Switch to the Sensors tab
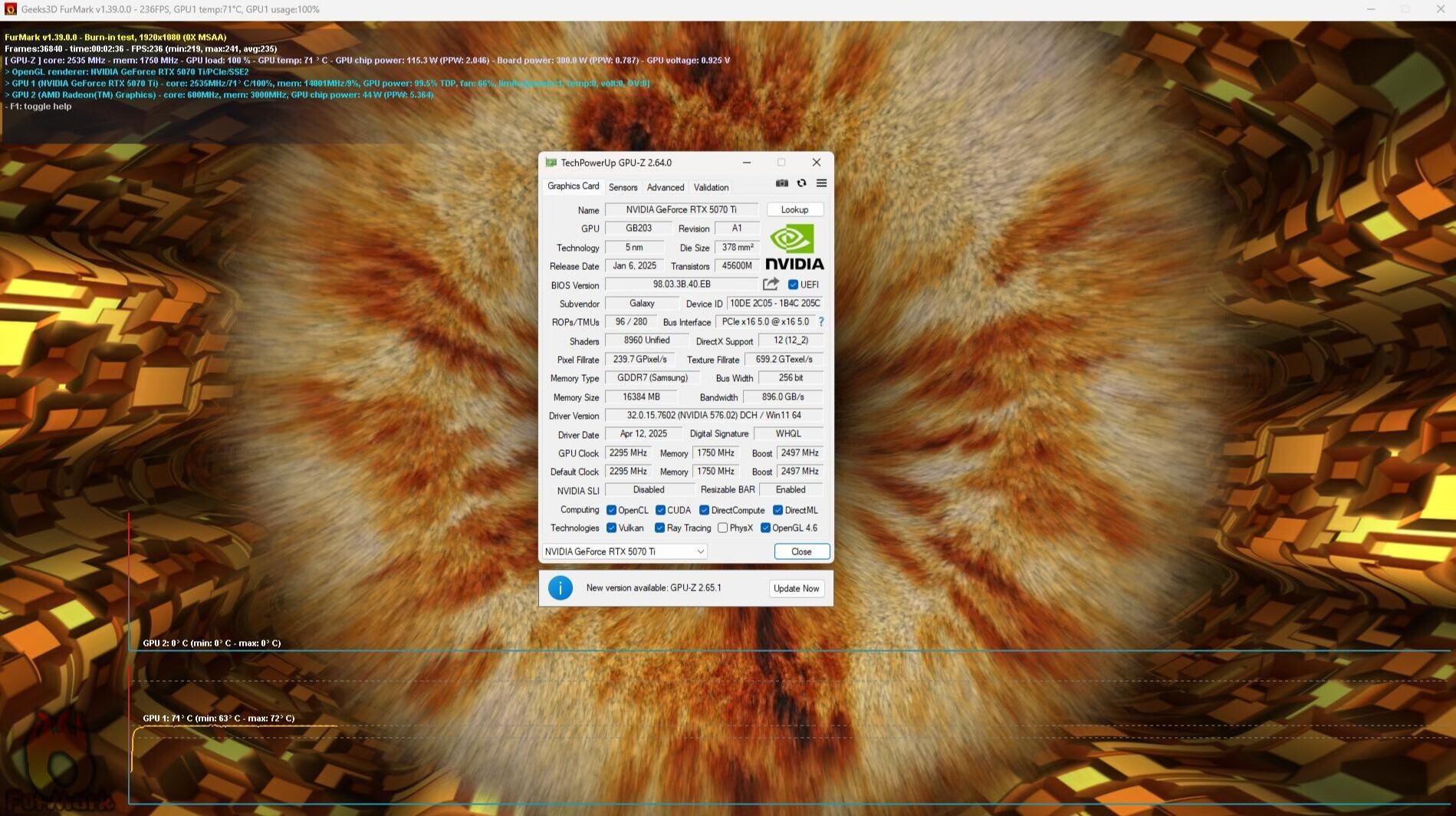This screenshot has height=816, width=1456. [x=623, y=188]
